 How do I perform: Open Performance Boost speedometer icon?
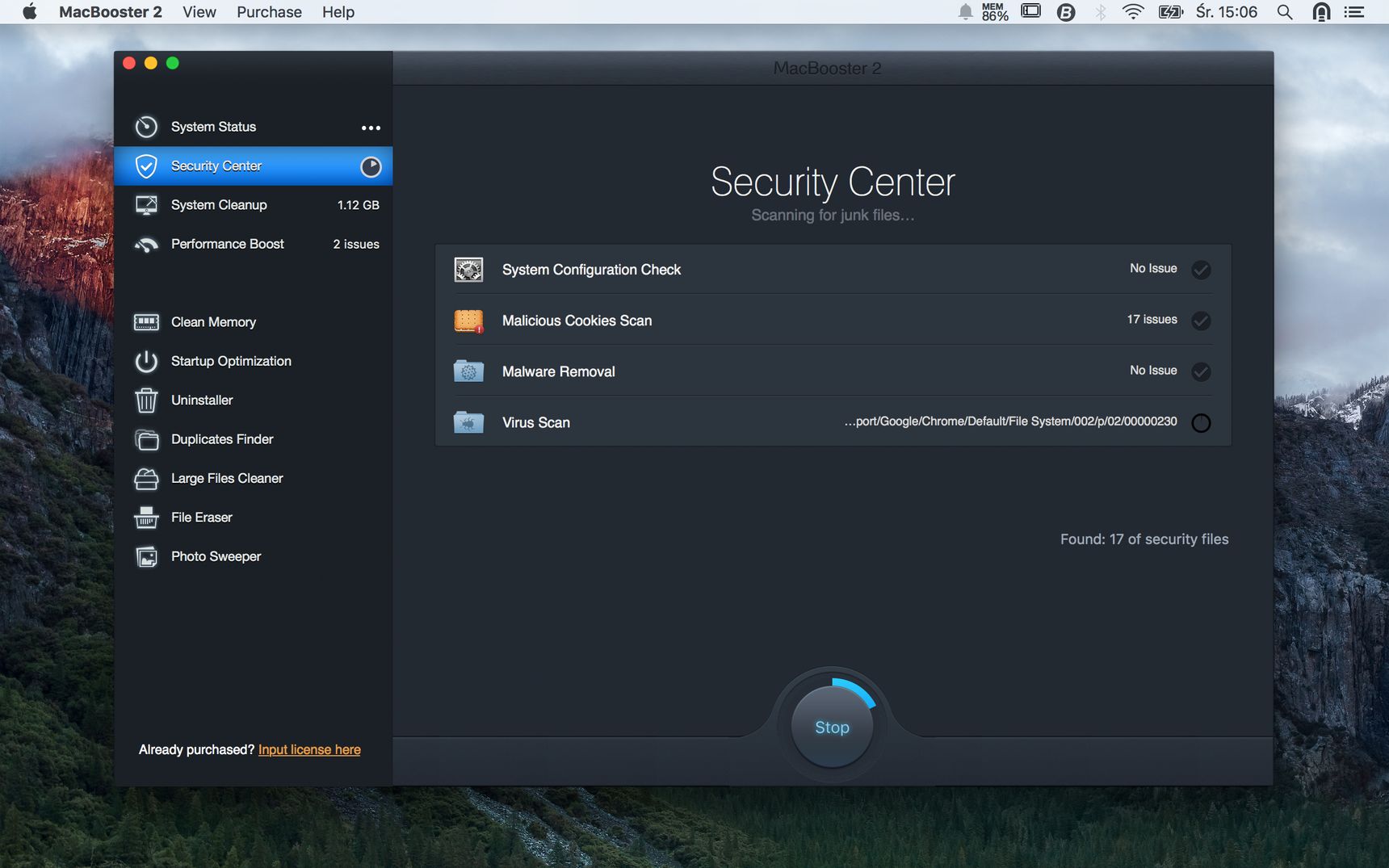point(146,245)
